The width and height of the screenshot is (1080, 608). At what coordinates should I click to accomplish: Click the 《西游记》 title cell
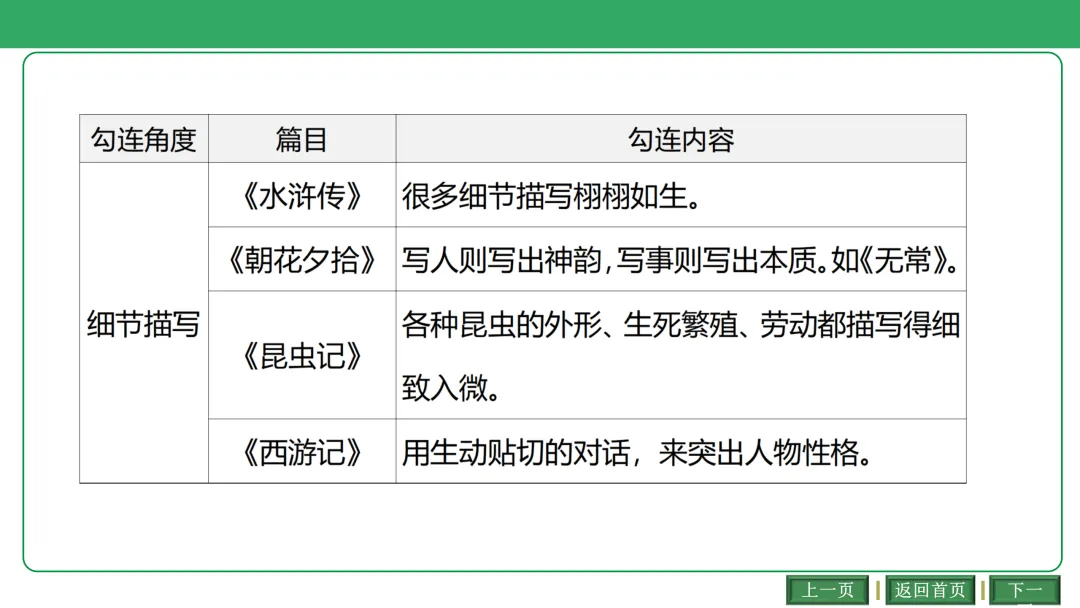(x=302, y=452)
